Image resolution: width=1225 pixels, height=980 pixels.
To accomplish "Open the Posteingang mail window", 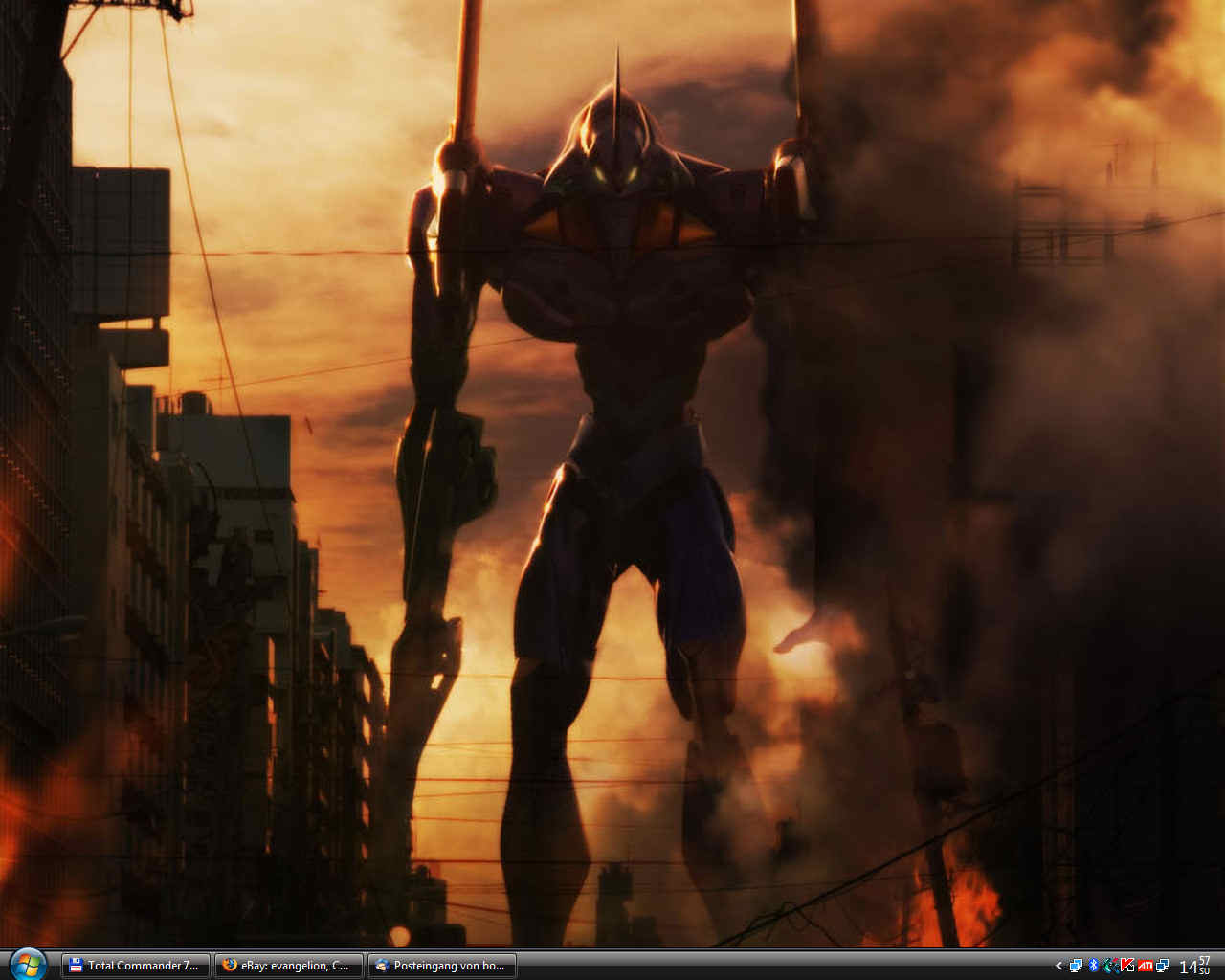I will [442, 966].
